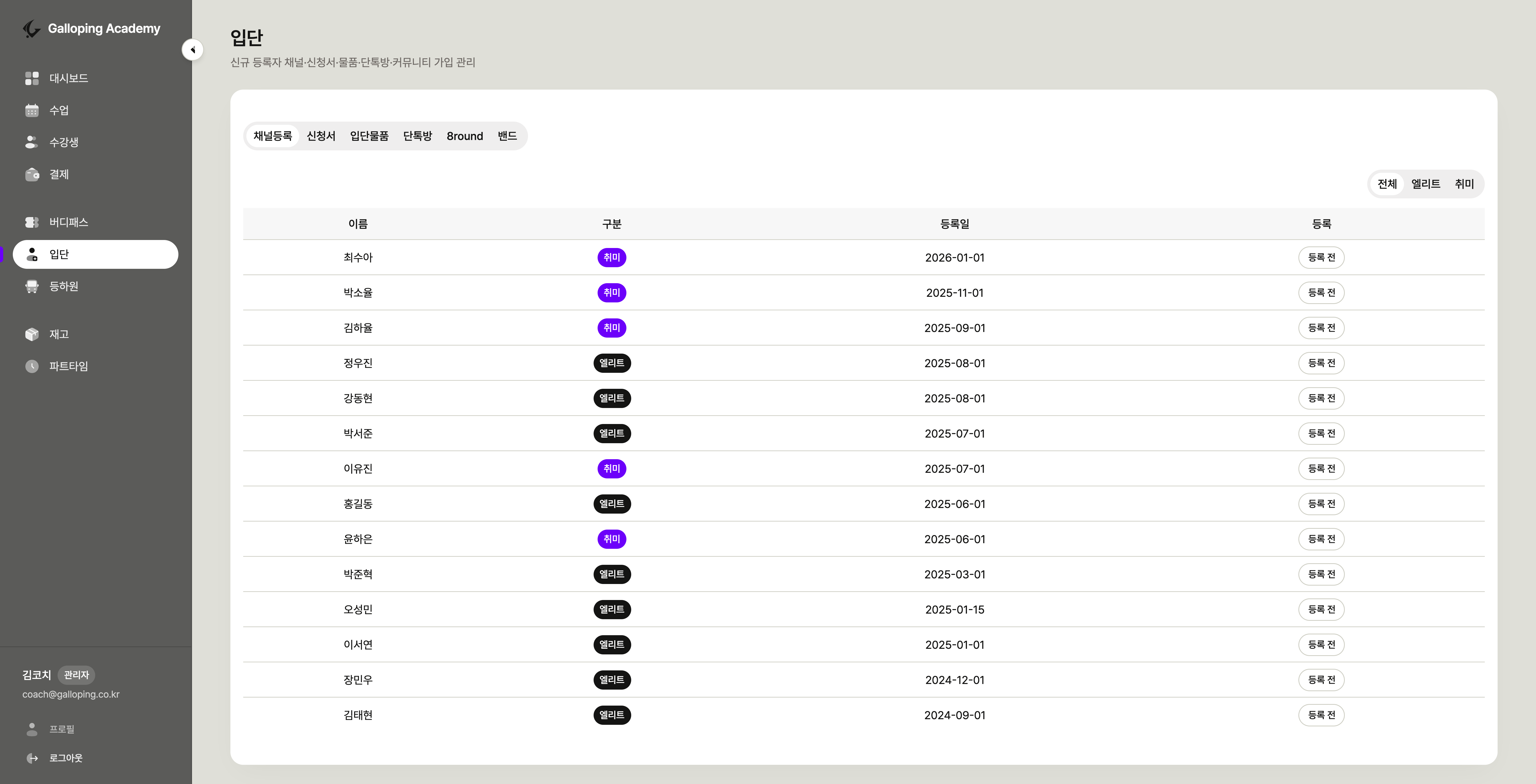
Task: Click 등록 전 button for 장민우
Action: click(1321, 680)
